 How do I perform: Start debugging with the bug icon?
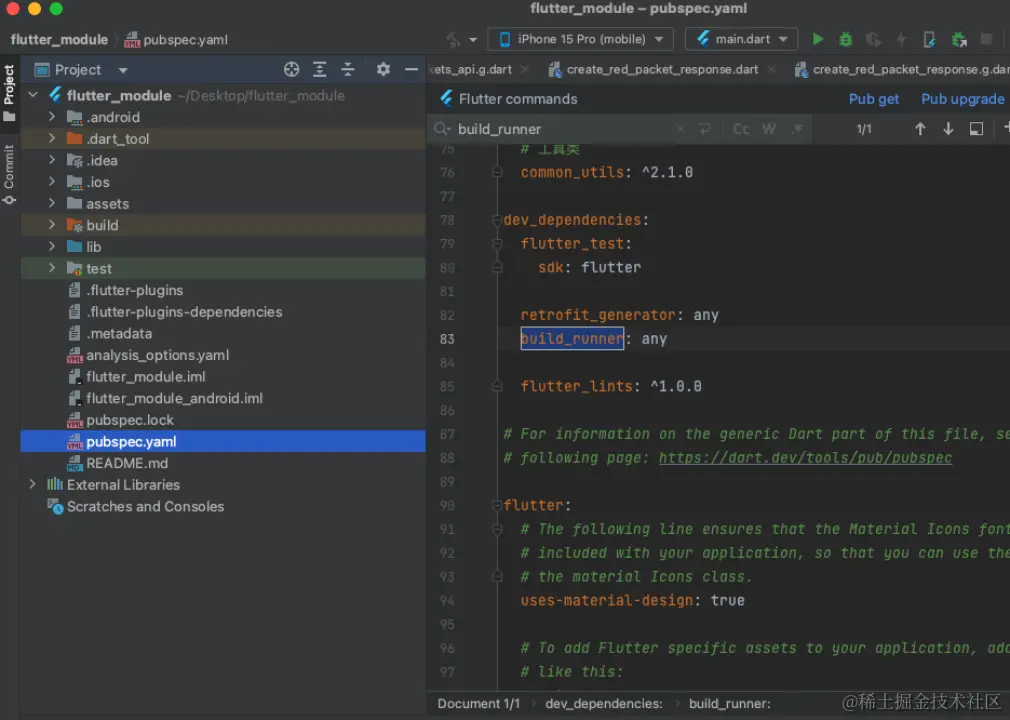pos(846,39)
